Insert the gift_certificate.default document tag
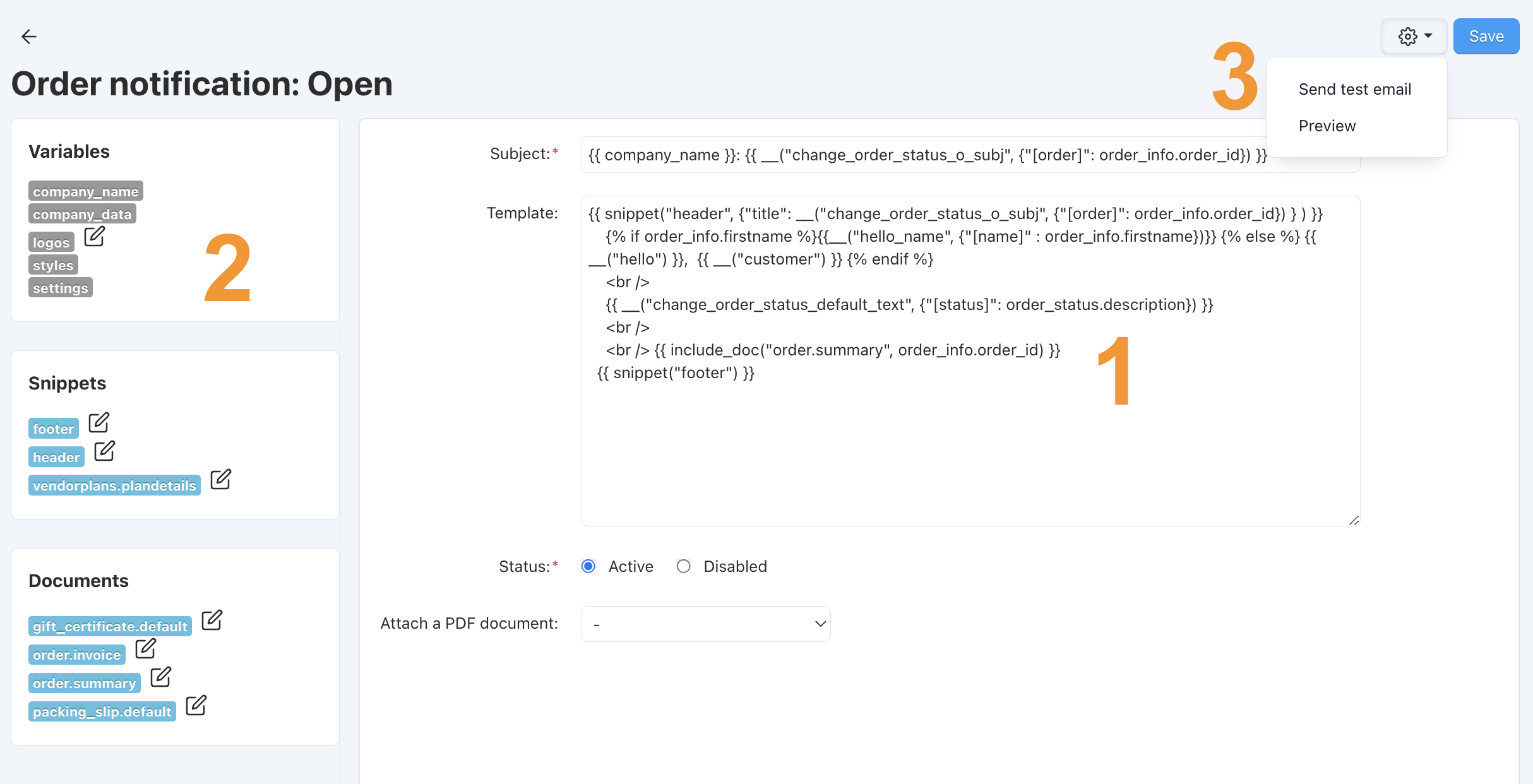 click(110, 626)
